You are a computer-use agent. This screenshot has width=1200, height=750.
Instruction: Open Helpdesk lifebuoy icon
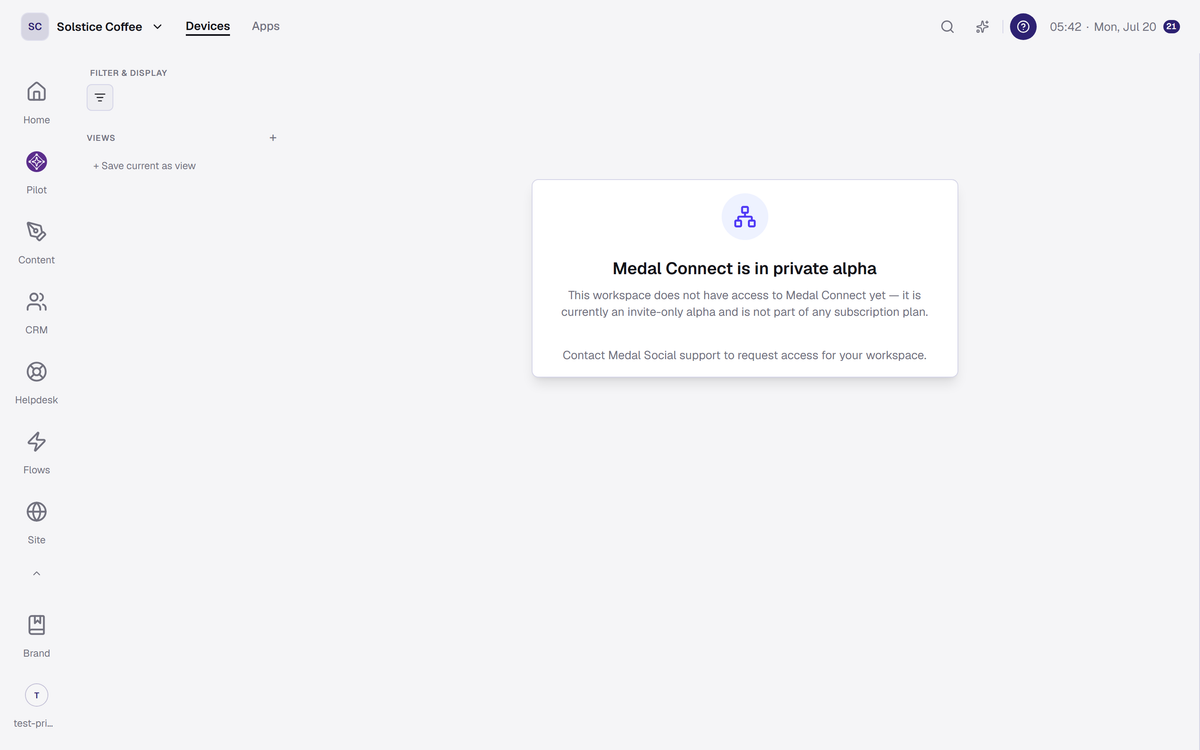36,372
